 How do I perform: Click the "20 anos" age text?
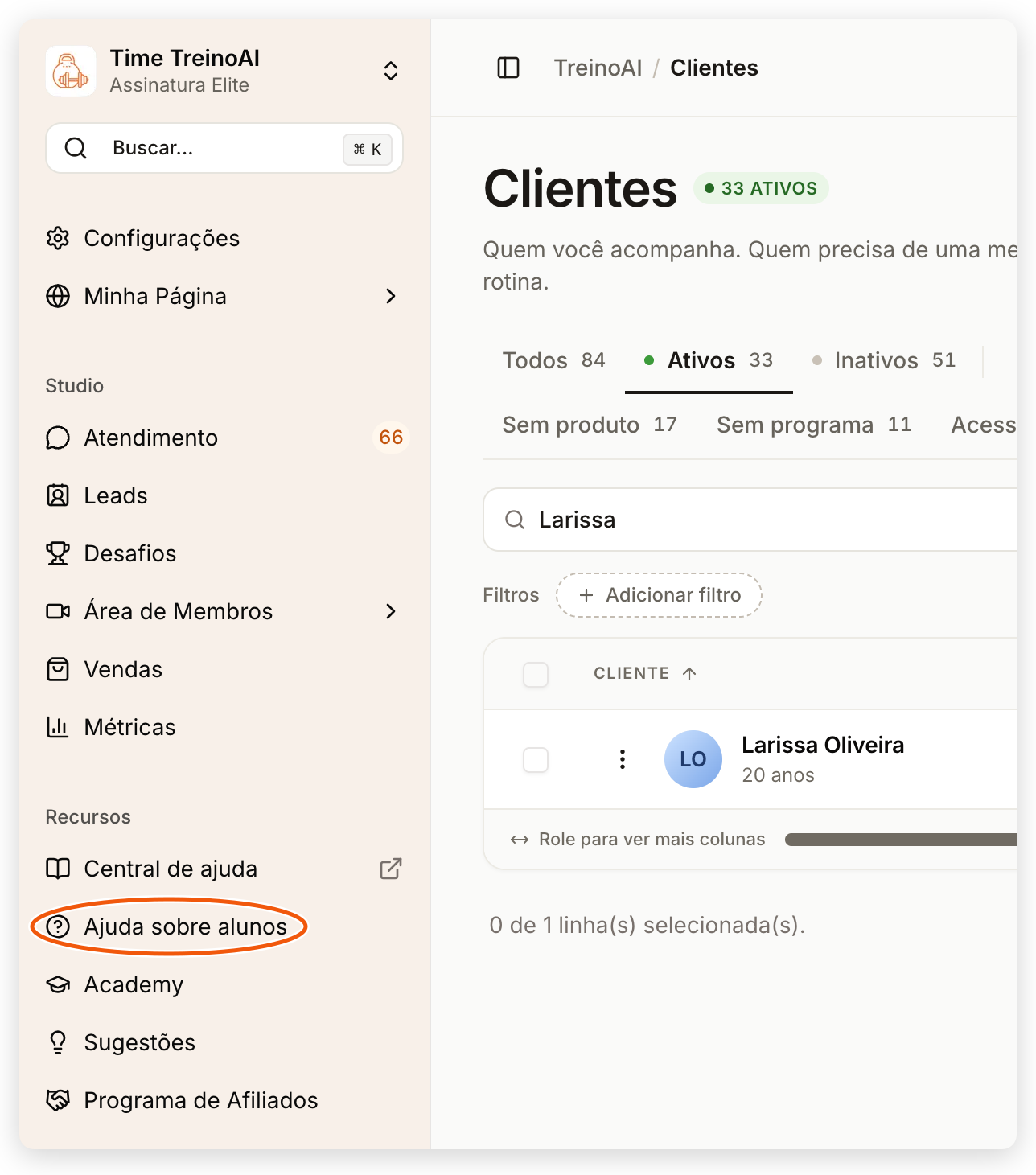[778, 775]
